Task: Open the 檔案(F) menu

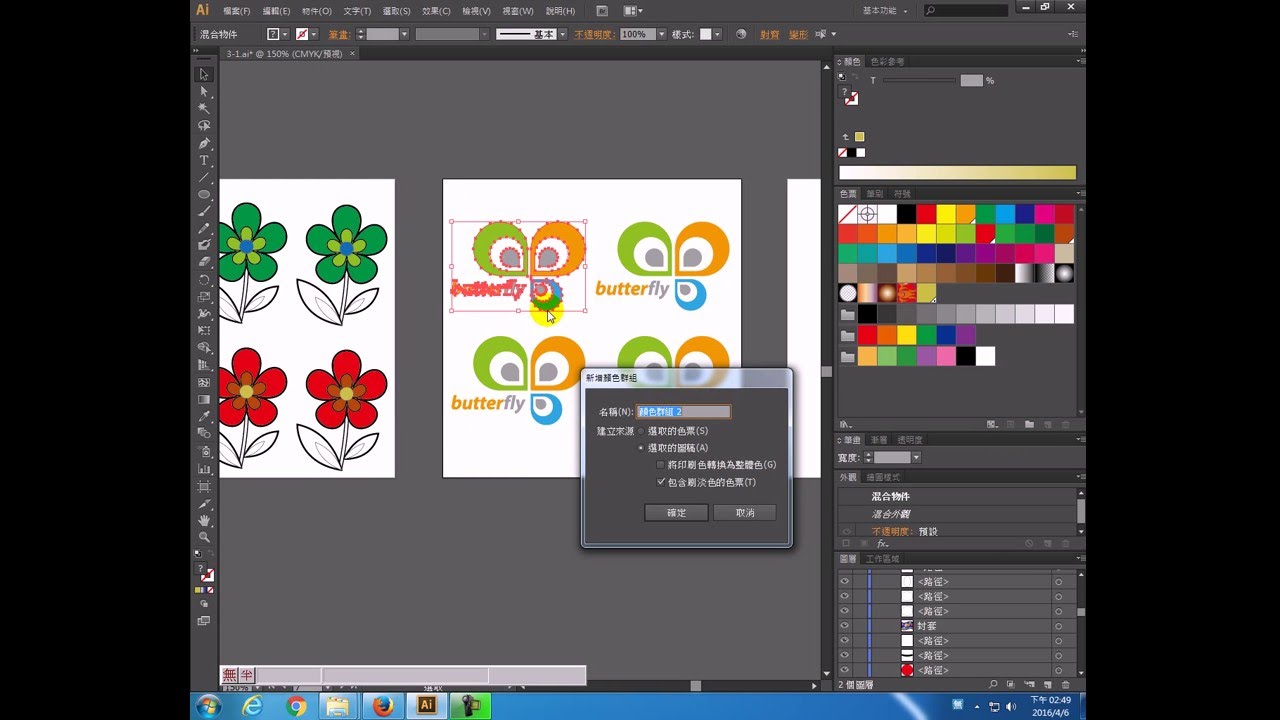Action: pyautogui.click(x=237, y=11)
